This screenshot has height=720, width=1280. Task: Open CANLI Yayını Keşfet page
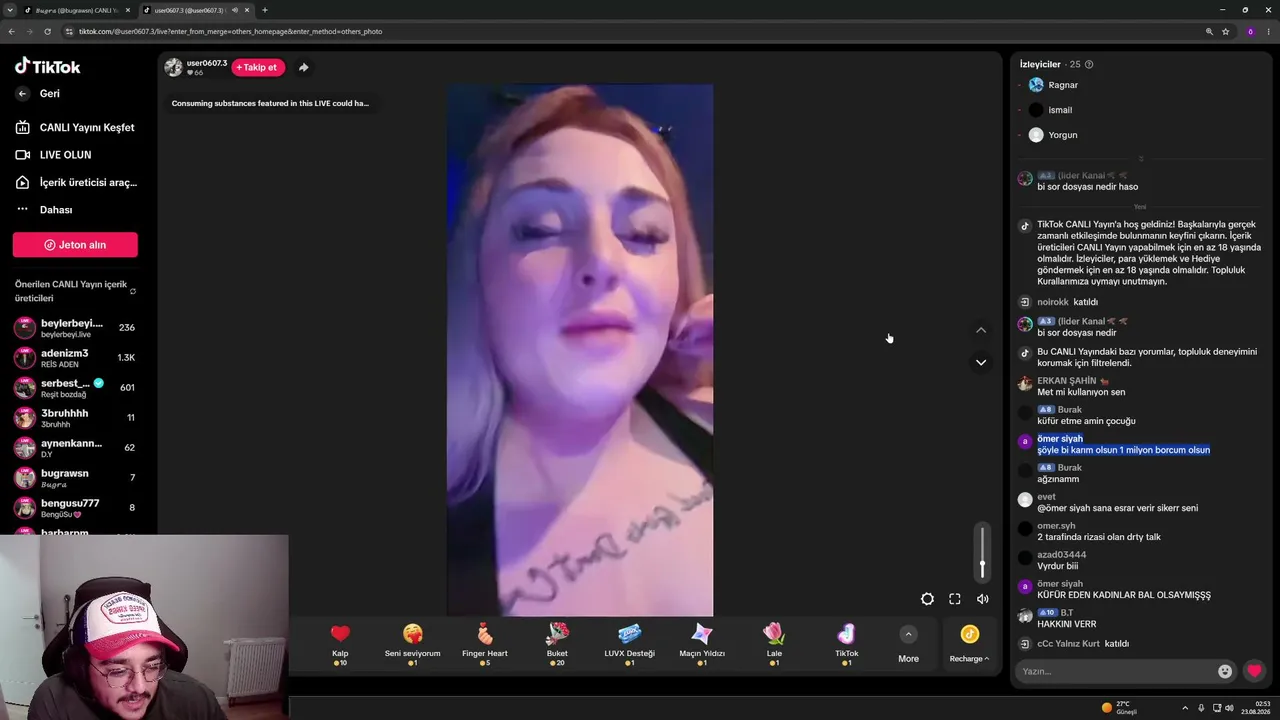click(x=75, y=127)
